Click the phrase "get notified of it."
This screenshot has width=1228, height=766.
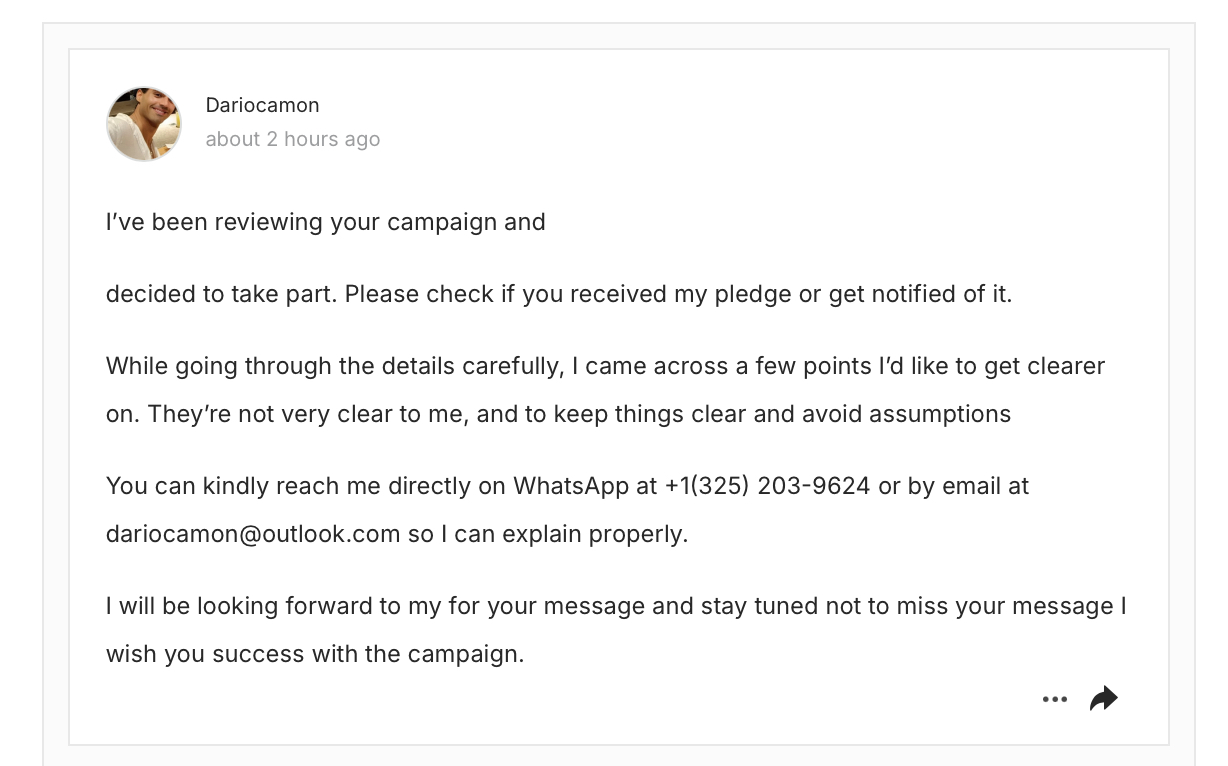[x=920, y=294]
